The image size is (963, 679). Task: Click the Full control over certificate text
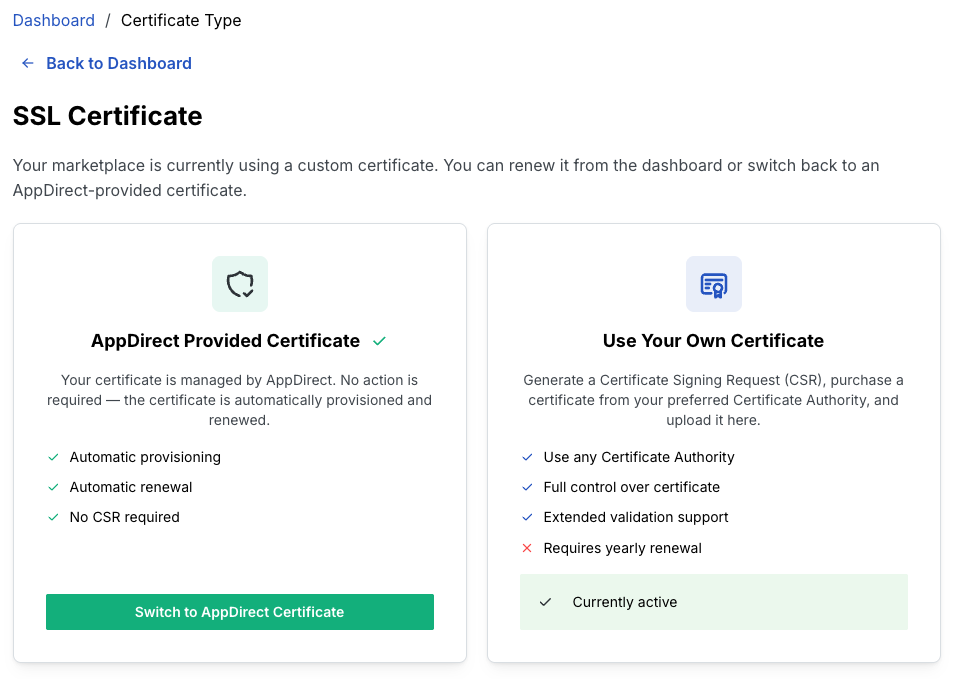coord(631,487)
